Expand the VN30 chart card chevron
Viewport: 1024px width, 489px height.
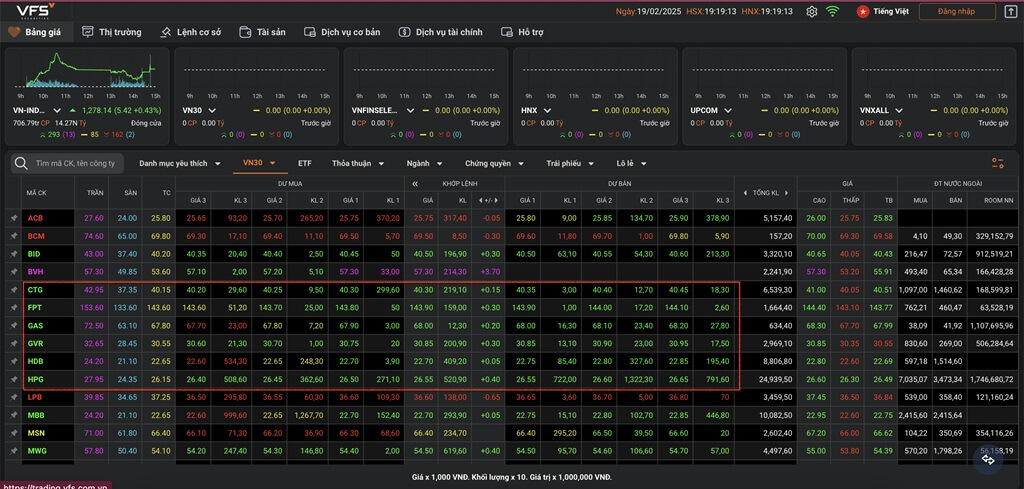point(212,110)
